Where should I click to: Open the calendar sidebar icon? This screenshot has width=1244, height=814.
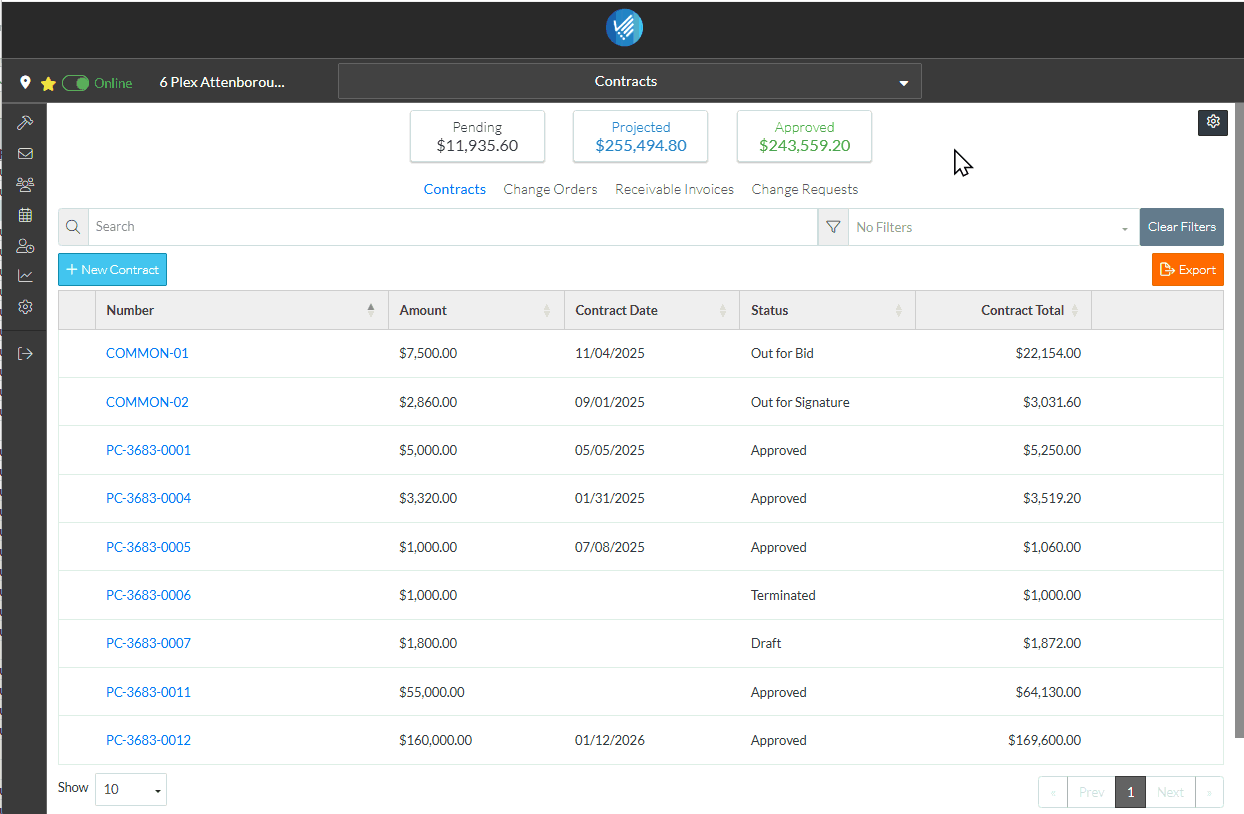[x=25, y=215]
